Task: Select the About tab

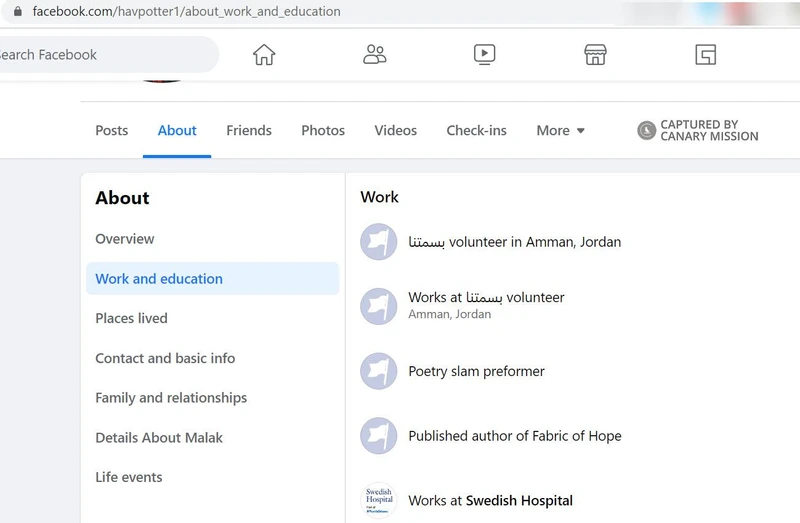Action: 177,131
